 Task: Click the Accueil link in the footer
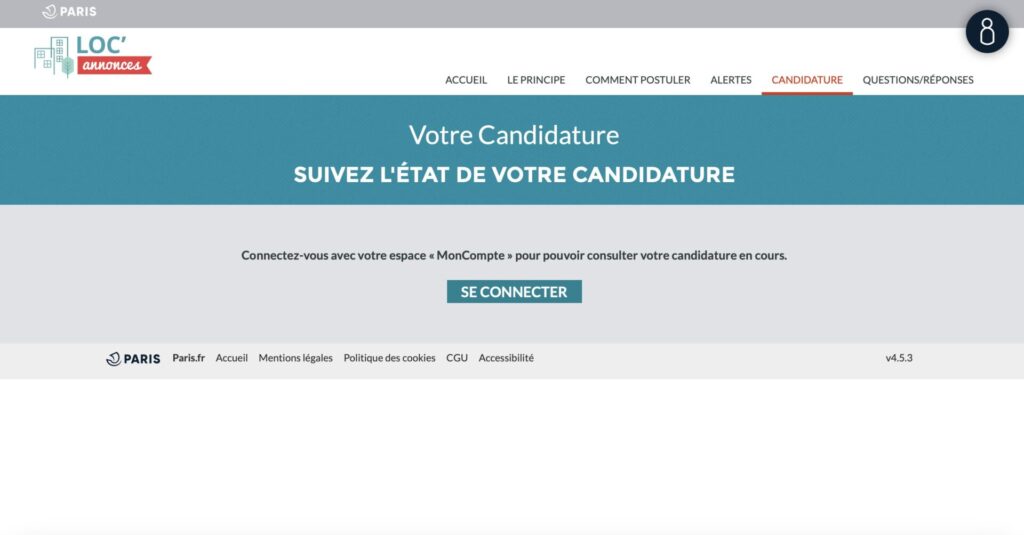[232, 358]
